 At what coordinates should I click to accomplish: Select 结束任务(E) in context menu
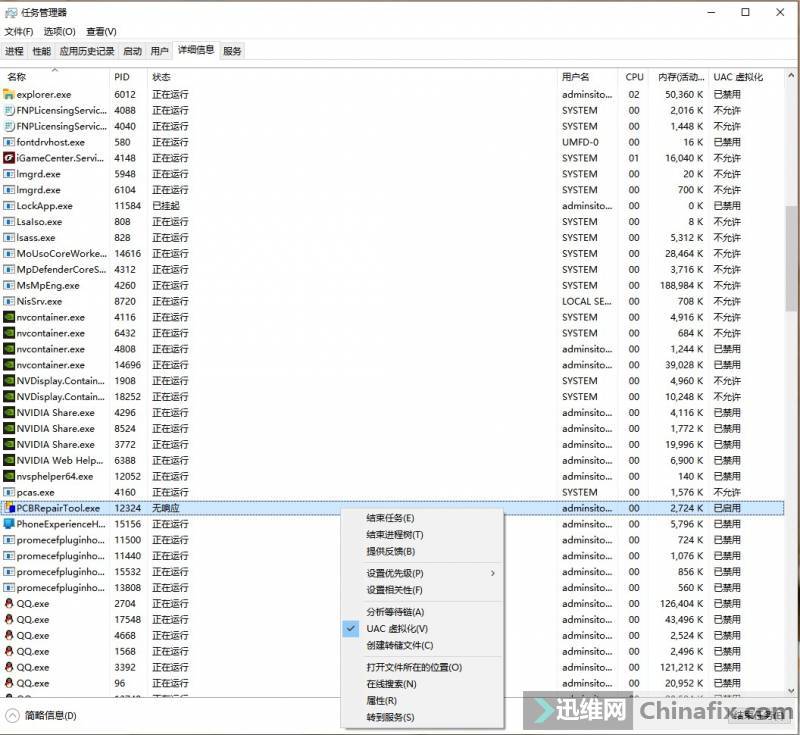click(422, 518)
